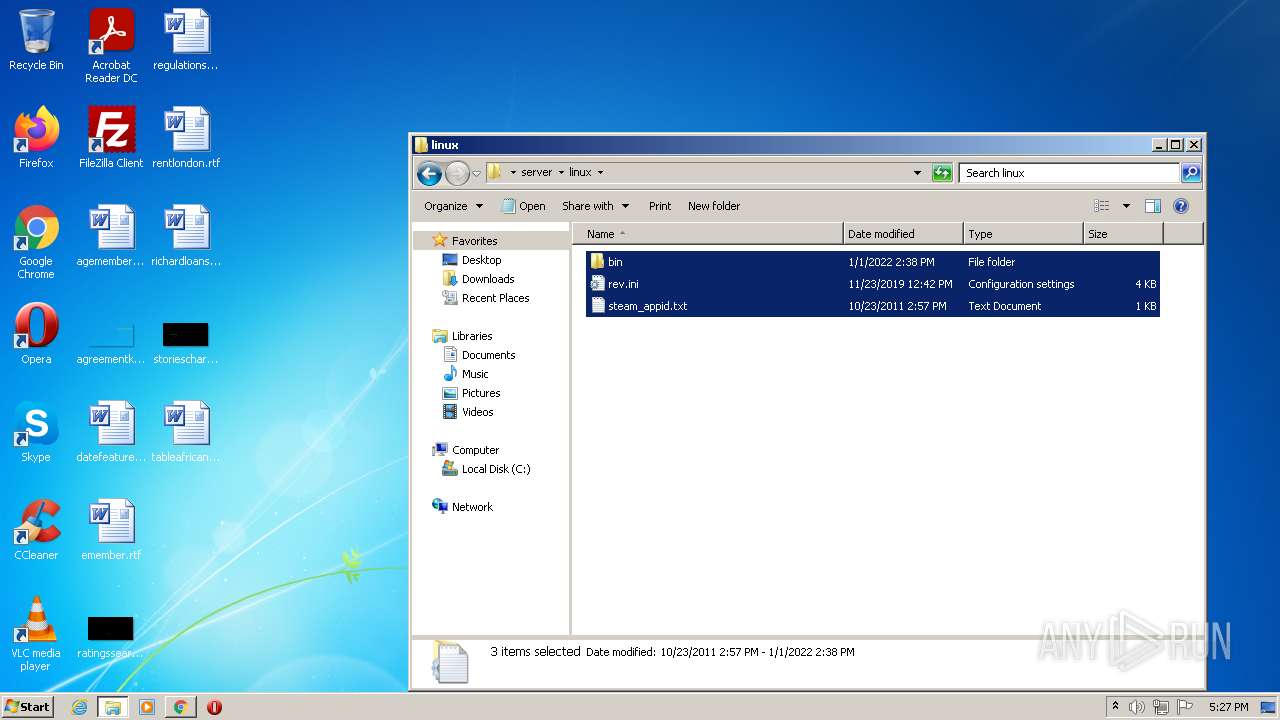Screen dimensions: 1280x720
Task: Expand the breadcrumb arrow after linux
Action: pyautogui.click(x=600, y=172)
